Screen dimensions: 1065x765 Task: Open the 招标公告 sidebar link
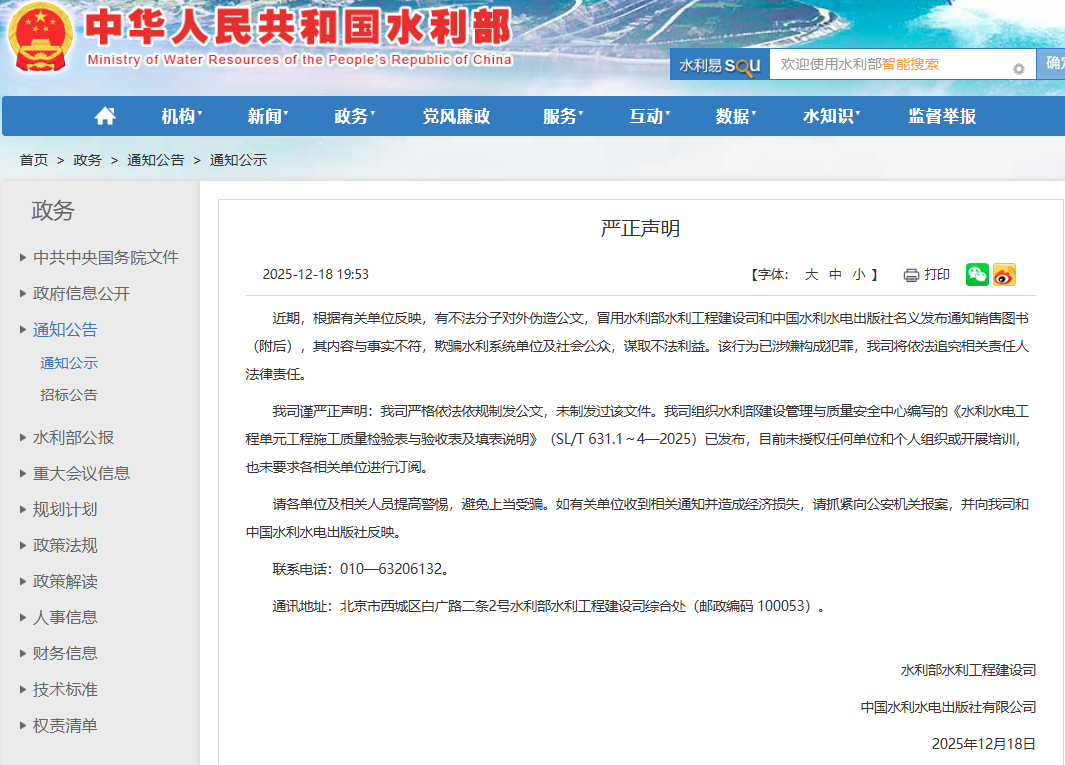(x=69, y=395)
